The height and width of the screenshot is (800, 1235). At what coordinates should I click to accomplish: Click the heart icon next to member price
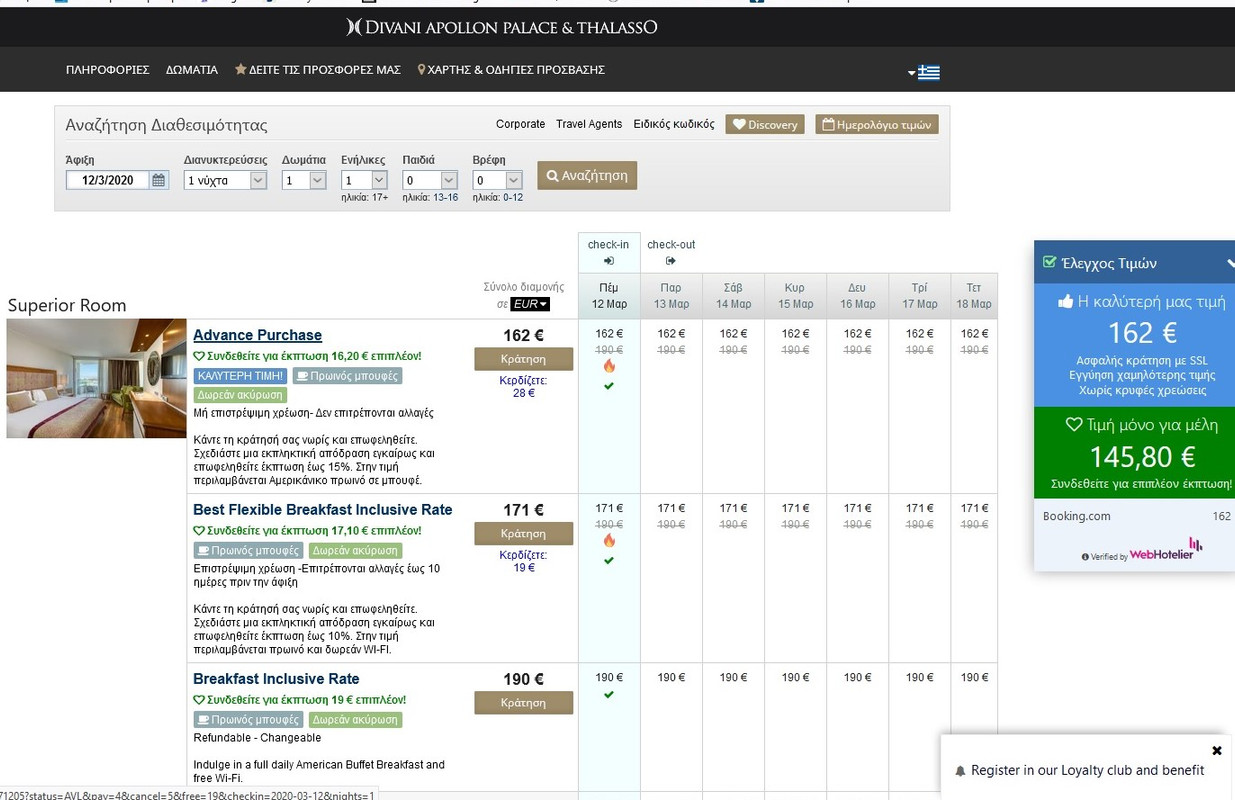[1074, 425]
